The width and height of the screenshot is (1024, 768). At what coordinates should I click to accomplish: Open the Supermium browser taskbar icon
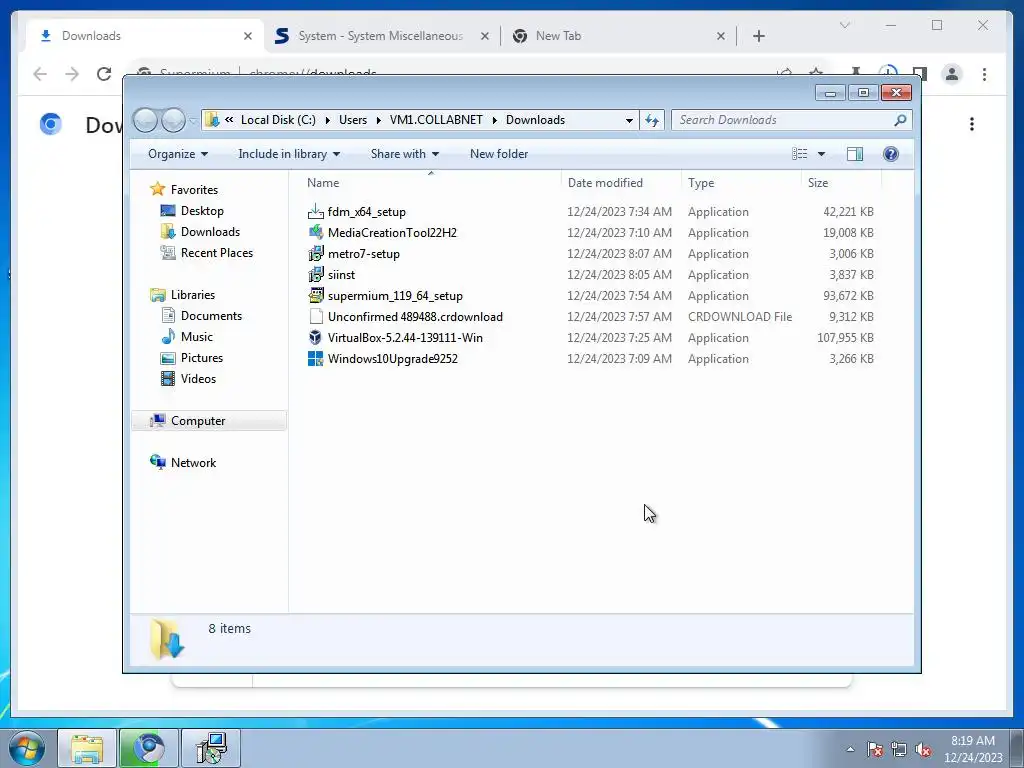pos(148,748)
